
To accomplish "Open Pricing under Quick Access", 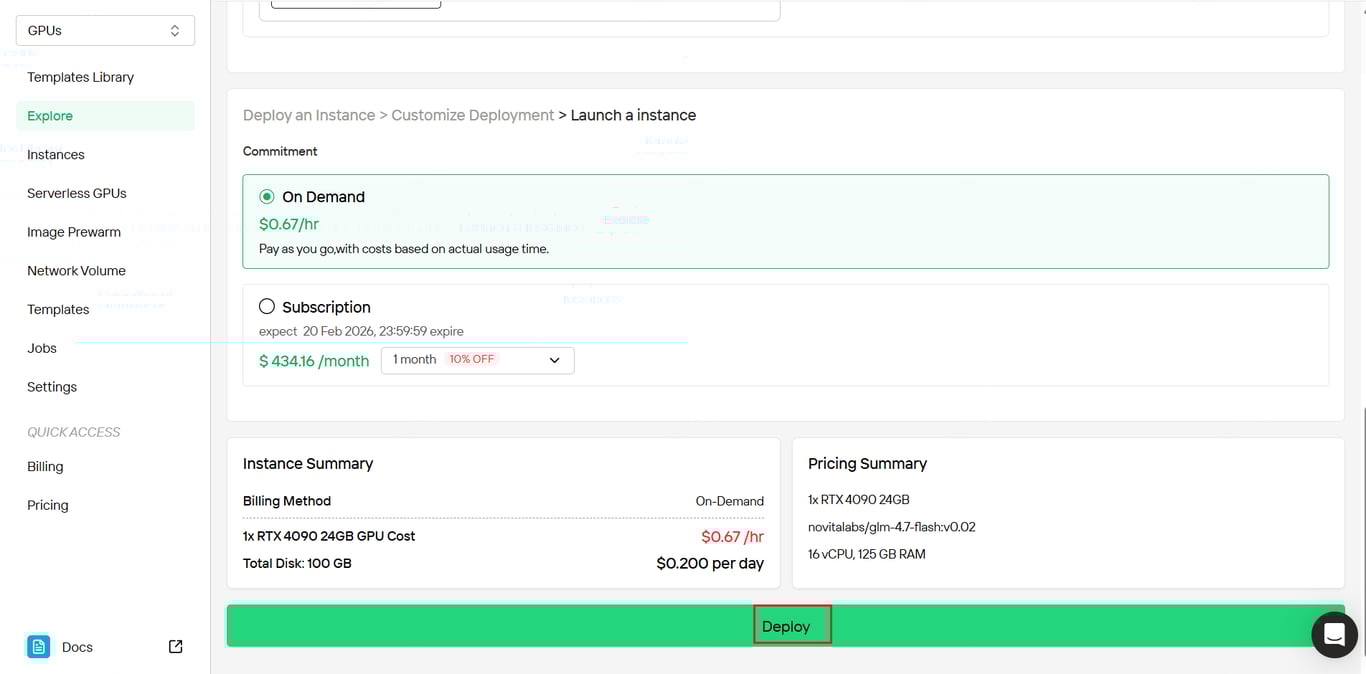I will 48,506.
